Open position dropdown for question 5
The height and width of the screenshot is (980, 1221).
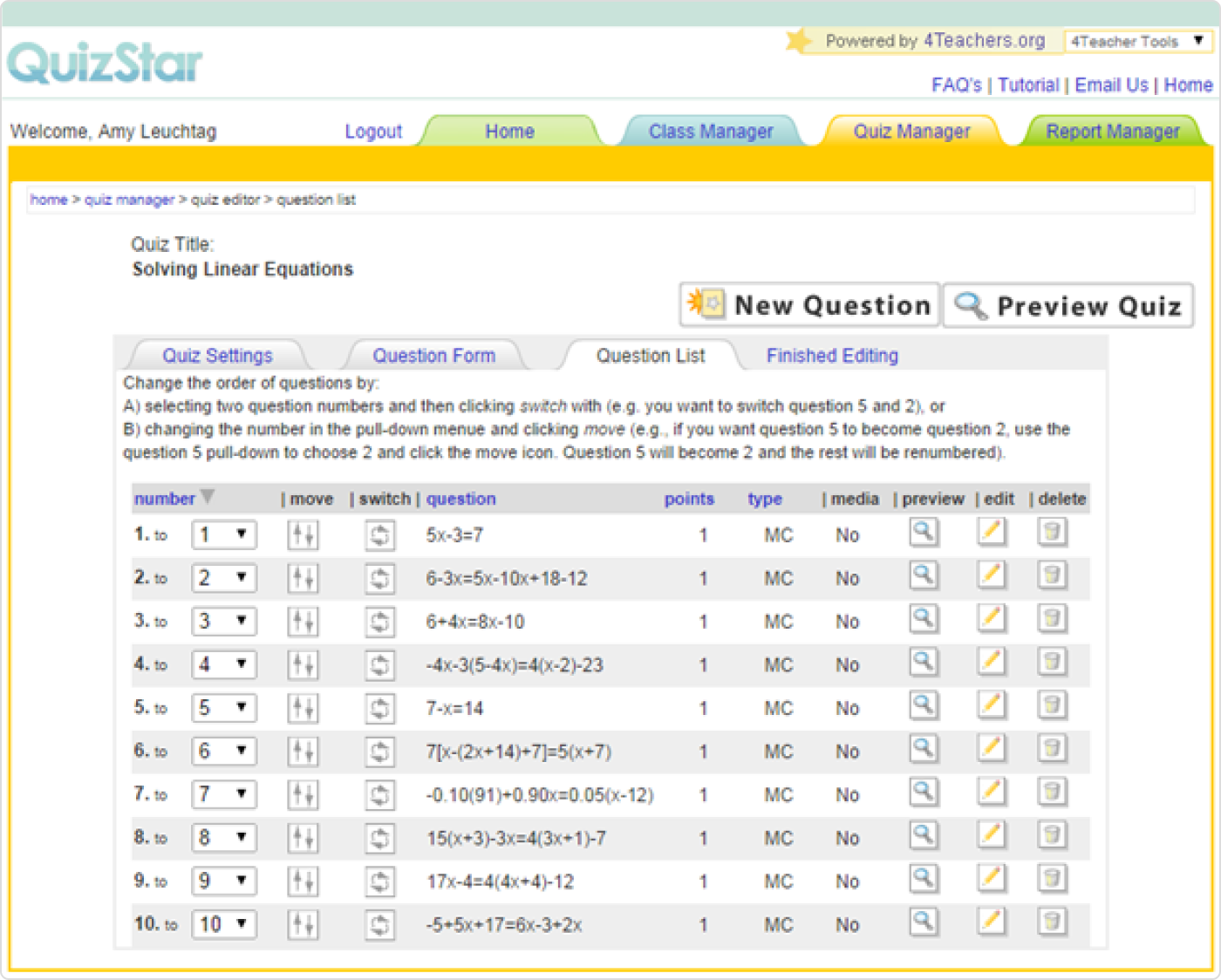click(x=224, y=707)
